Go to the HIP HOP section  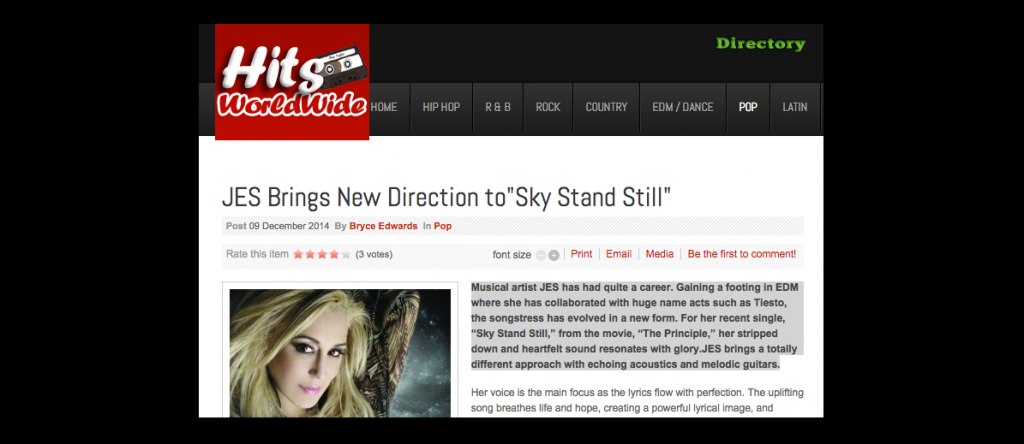click(441, 108)
